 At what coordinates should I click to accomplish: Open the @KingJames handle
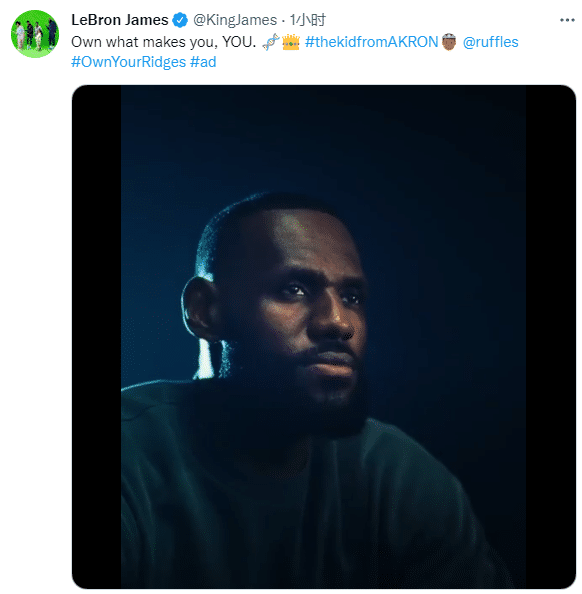click(x=235, y=20)
